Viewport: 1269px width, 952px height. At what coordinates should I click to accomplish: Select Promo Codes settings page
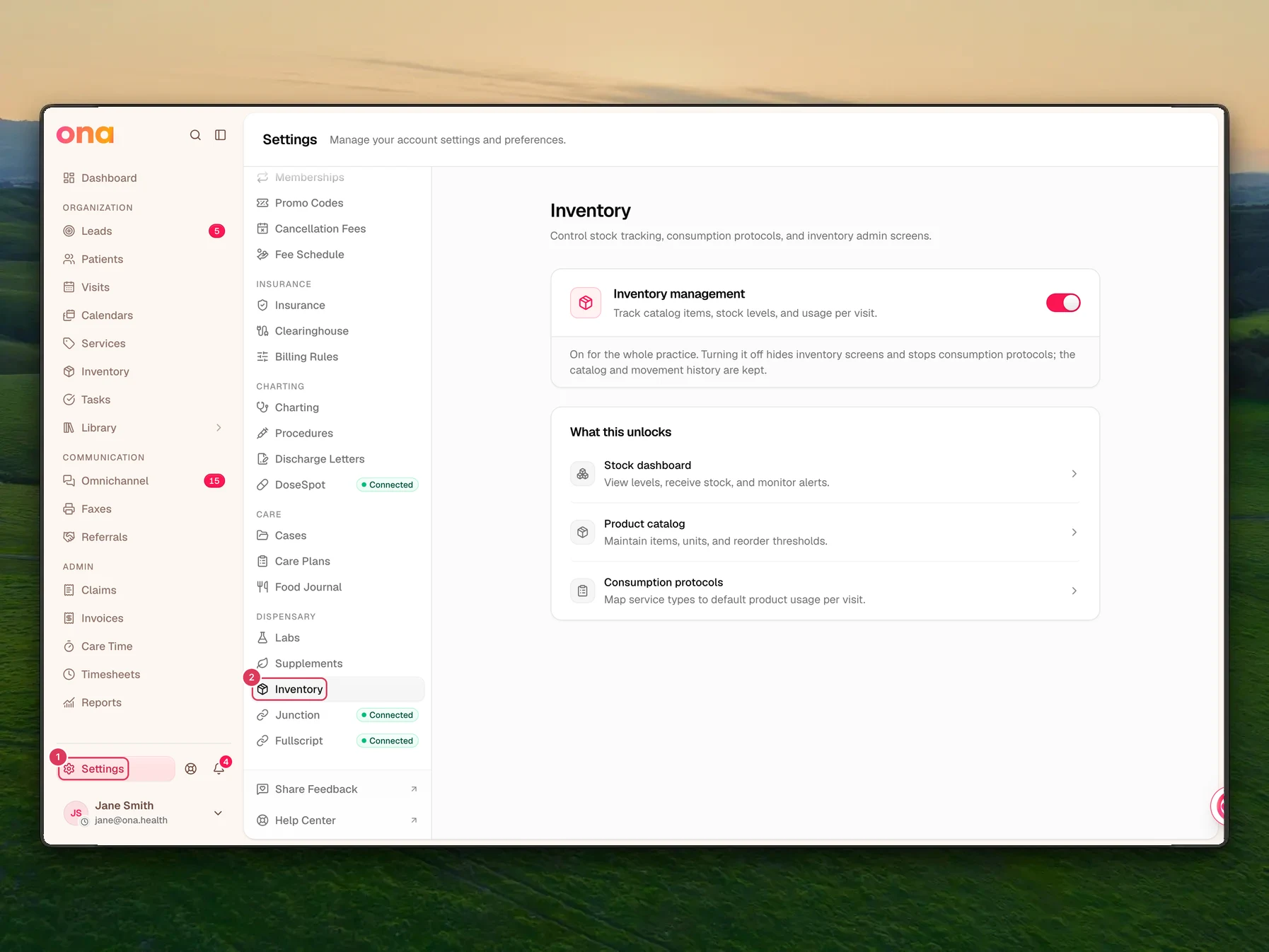point(337,203)
